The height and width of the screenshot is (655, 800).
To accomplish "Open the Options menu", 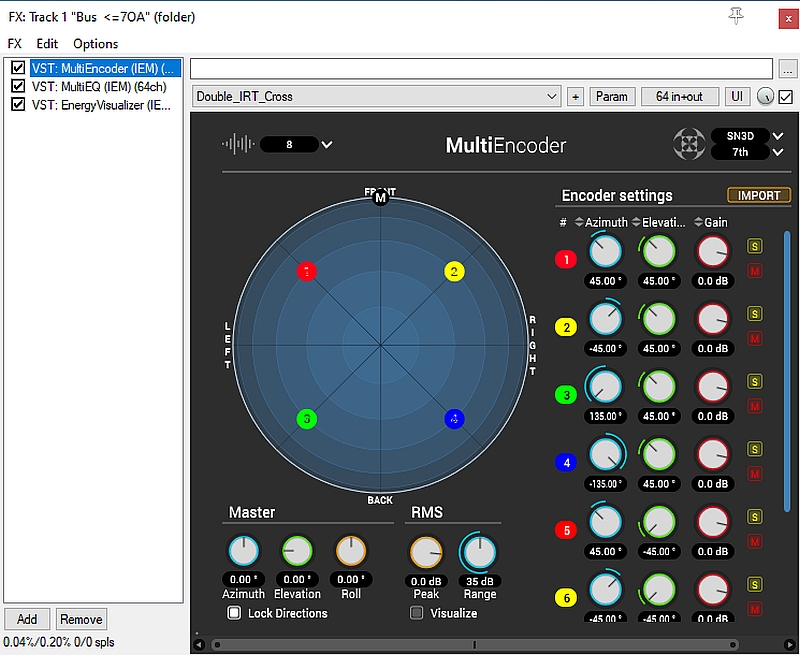I will 95,44.
